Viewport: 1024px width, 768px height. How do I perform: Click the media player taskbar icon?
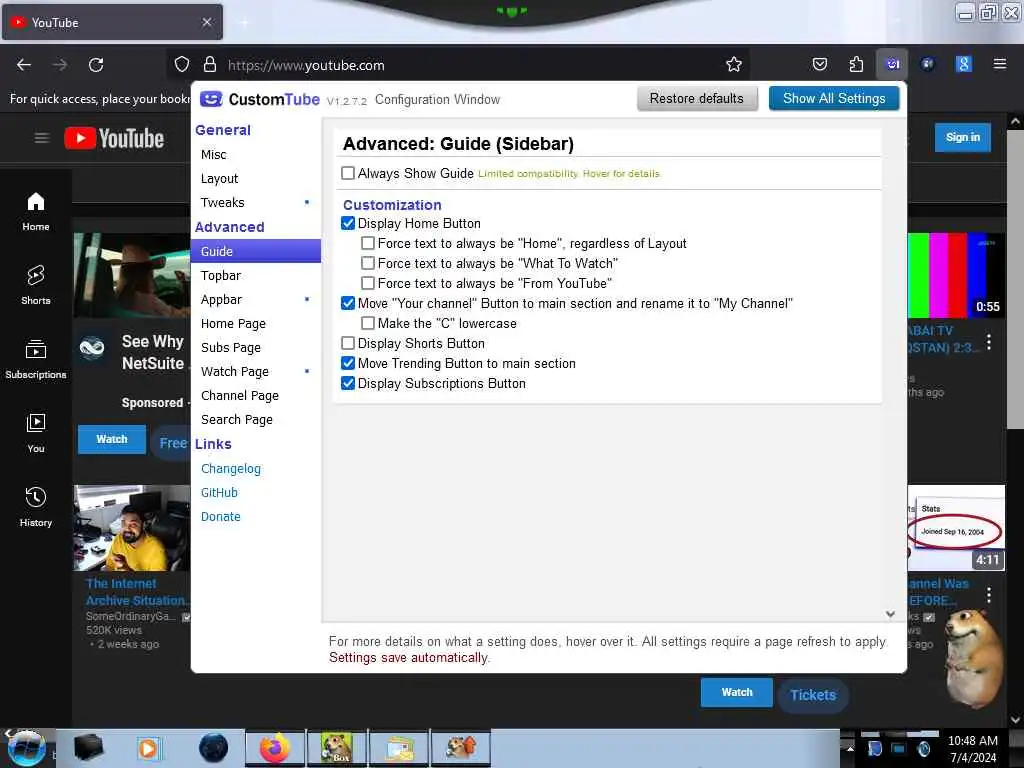[x=148, y=748]
